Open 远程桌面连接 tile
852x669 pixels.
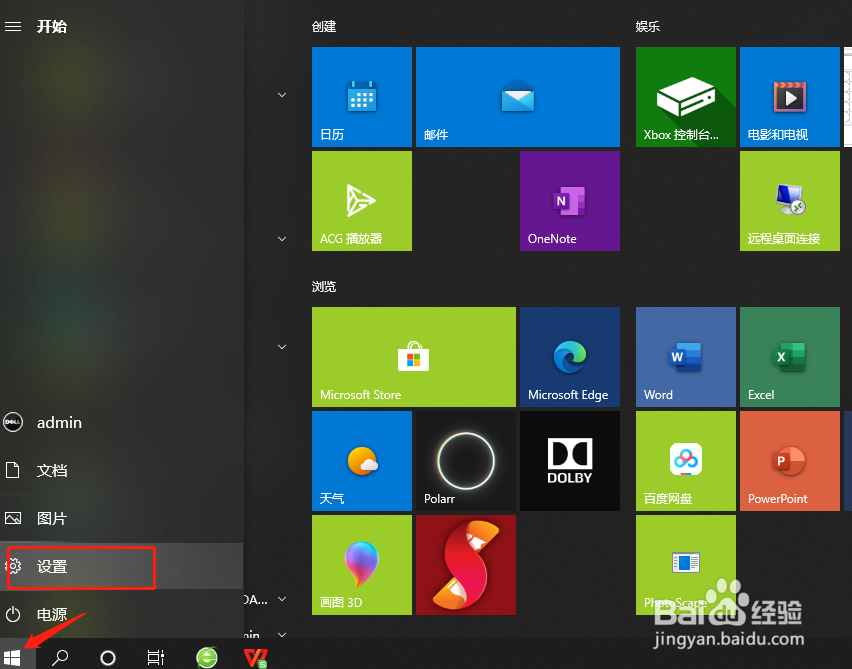tap(790, 201)
